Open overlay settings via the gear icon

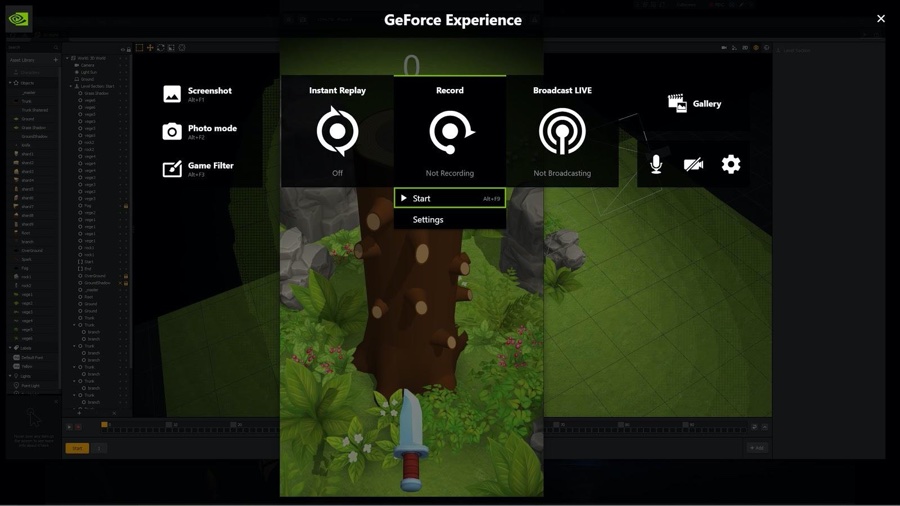pos(731,165)
